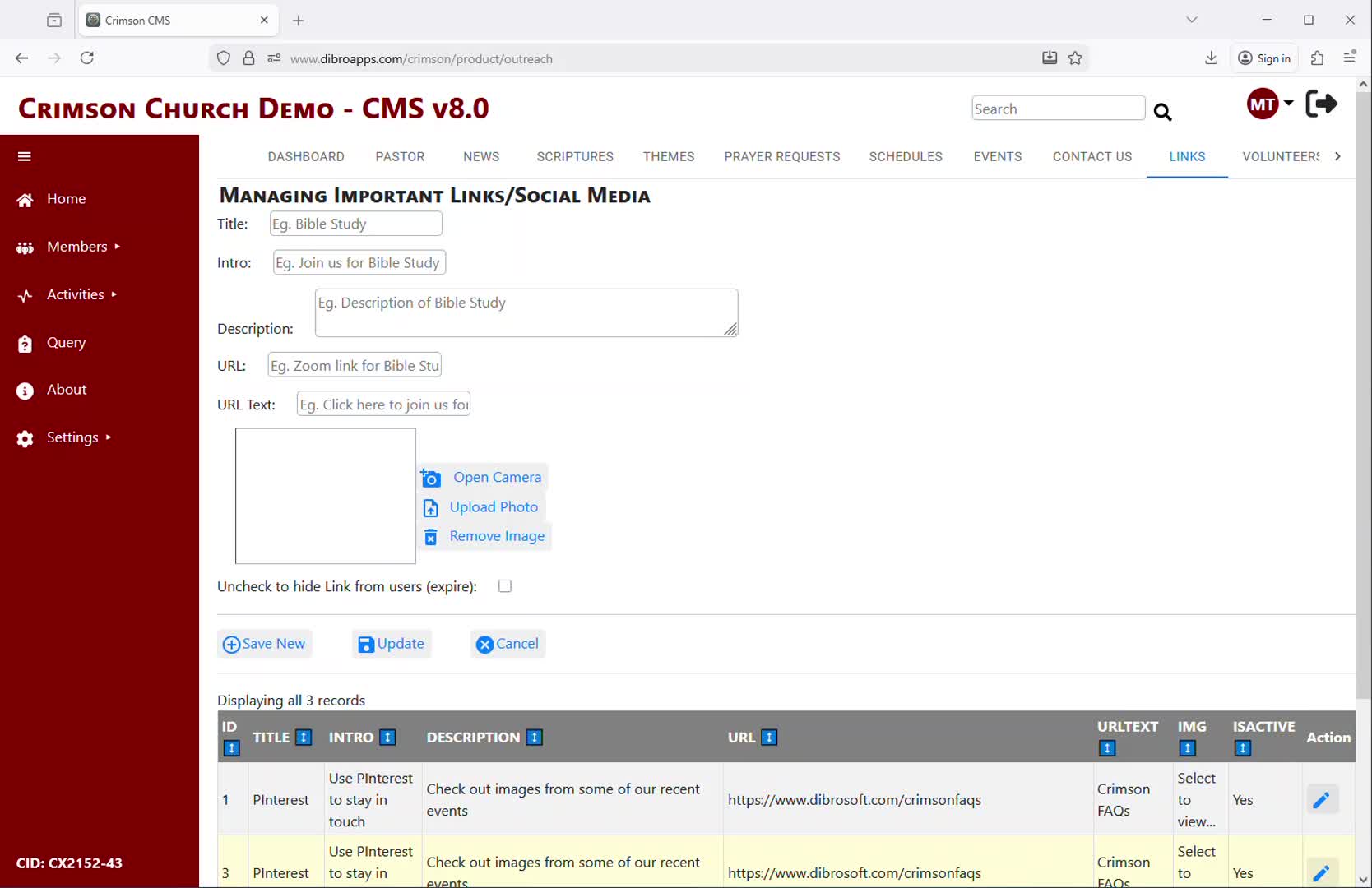The width and height of the screenshot is (1372, 888).
Task: Switch to the Prayer Requests tab
Action: tap(781, 156)
